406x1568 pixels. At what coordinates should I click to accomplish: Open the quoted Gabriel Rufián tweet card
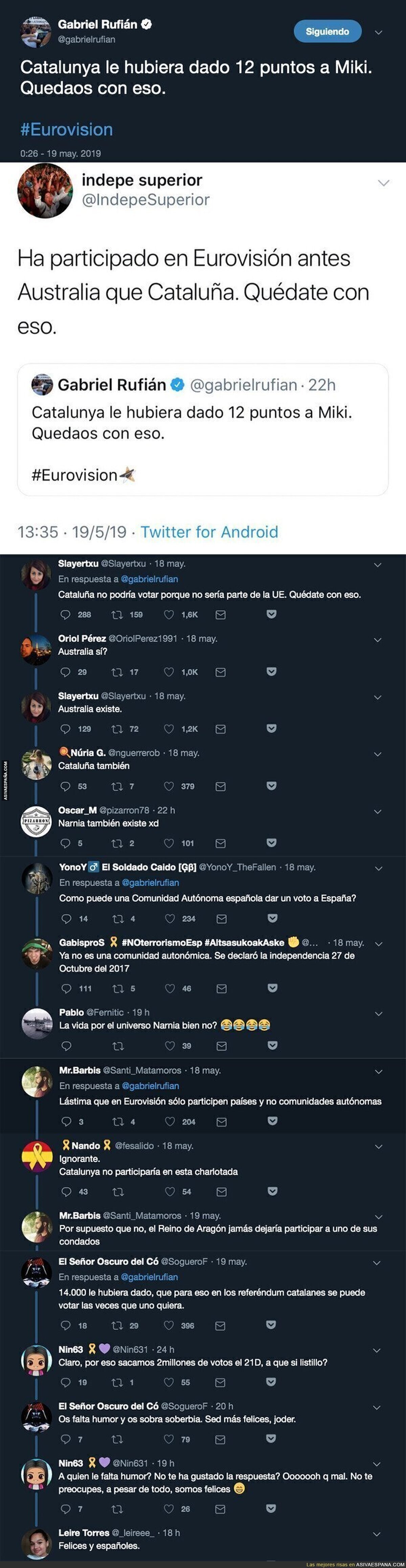coord(203,430)
